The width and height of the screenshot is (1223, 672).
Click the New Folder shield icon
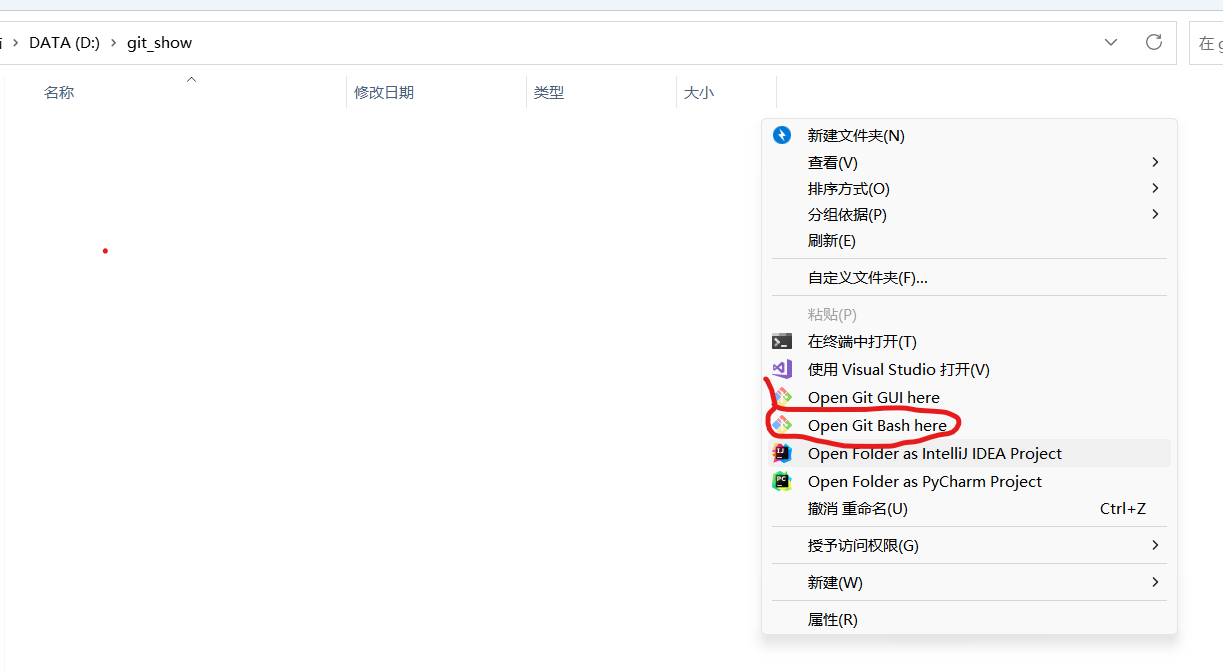(782, 135)
